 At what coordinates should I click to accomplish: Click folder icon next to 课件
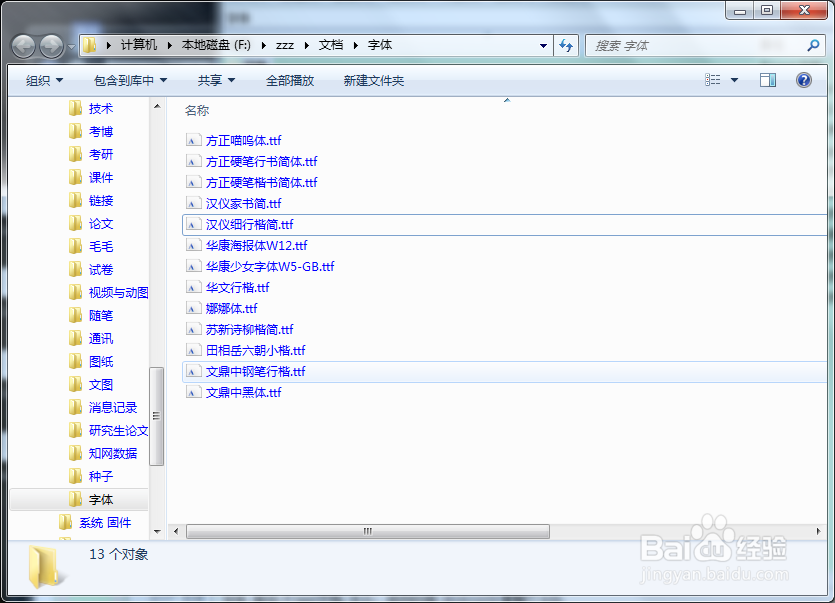coord(76,177)
